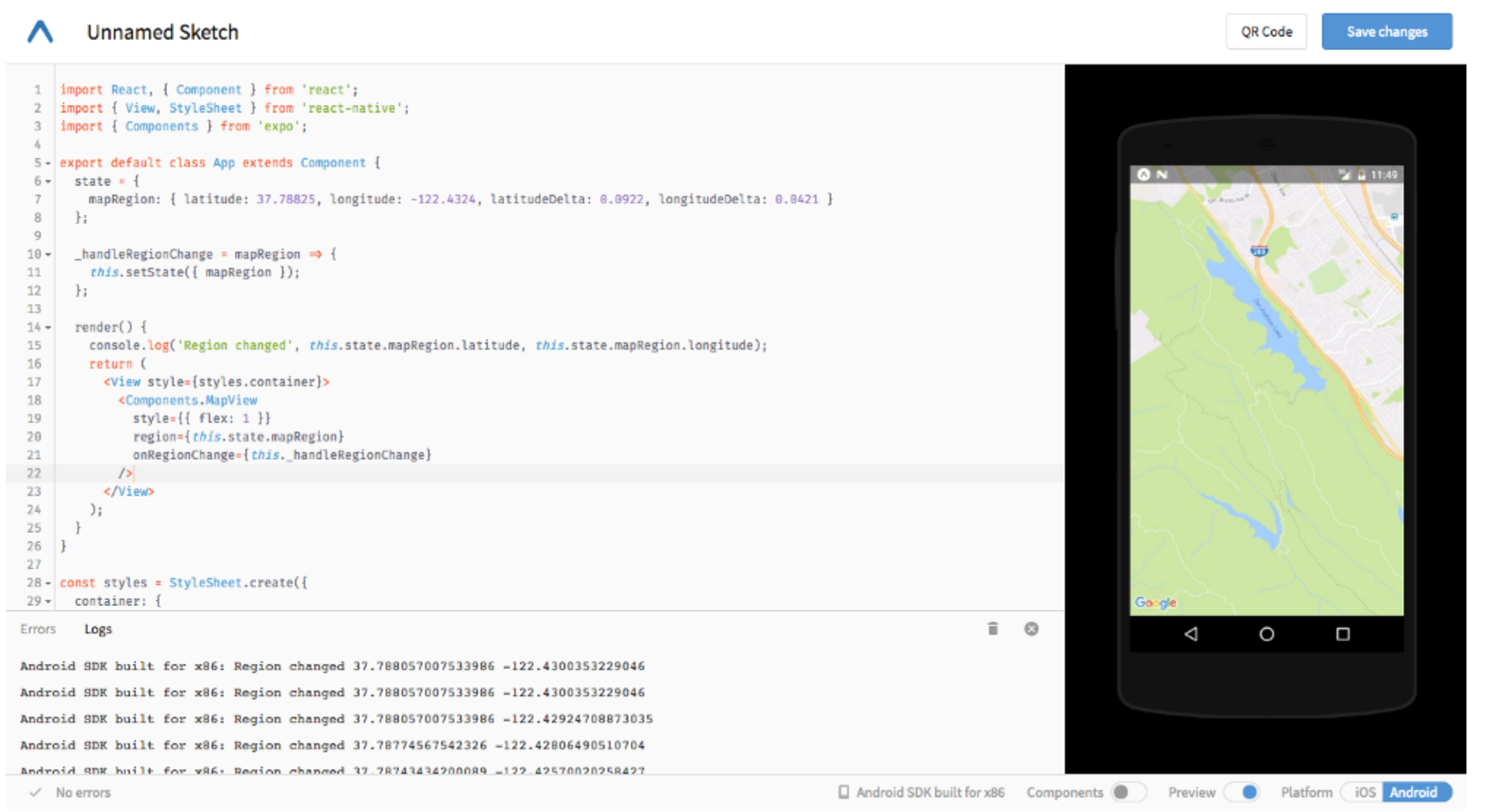Toggle the Preview switch
This screenshot has height=812, width=1490.
tap(1242, 792)
